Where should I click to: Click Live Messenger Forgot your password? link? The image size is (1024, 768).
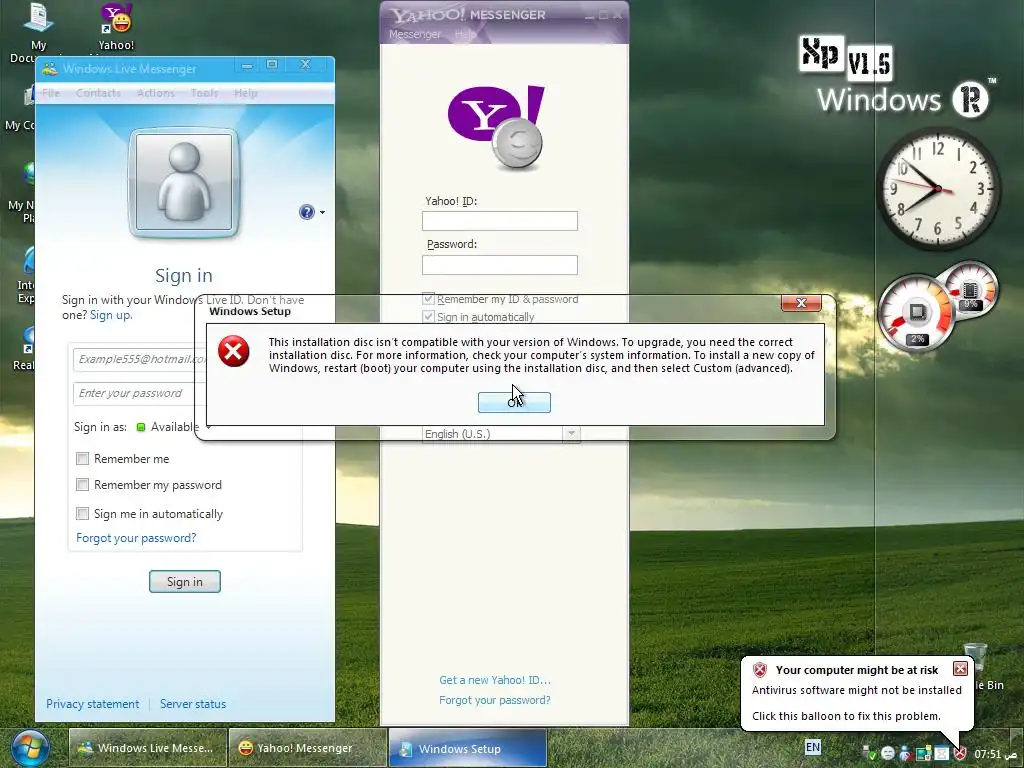click(136, 537)
